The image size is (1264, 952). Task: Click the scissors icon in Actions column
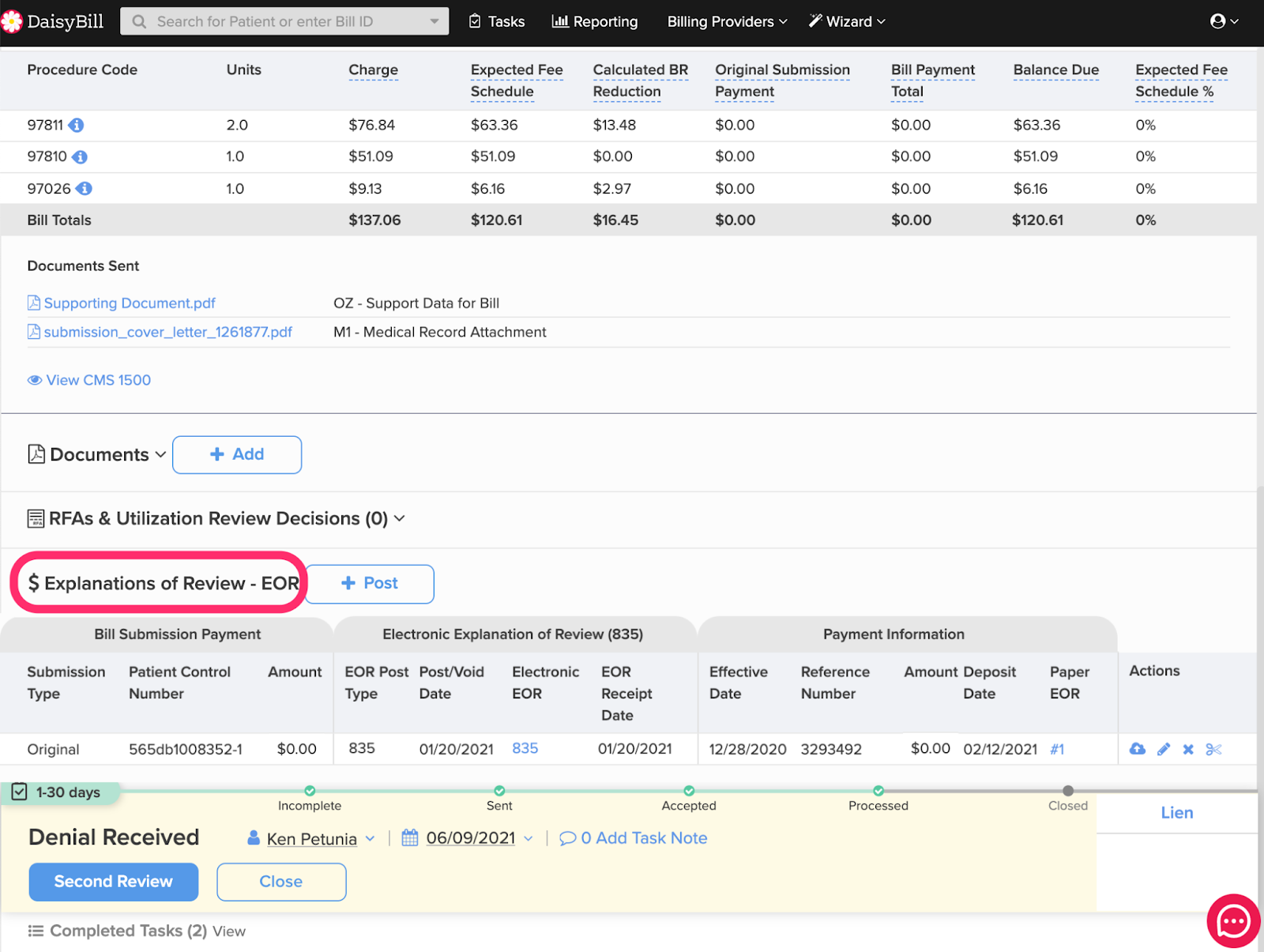coord(1214,749)
